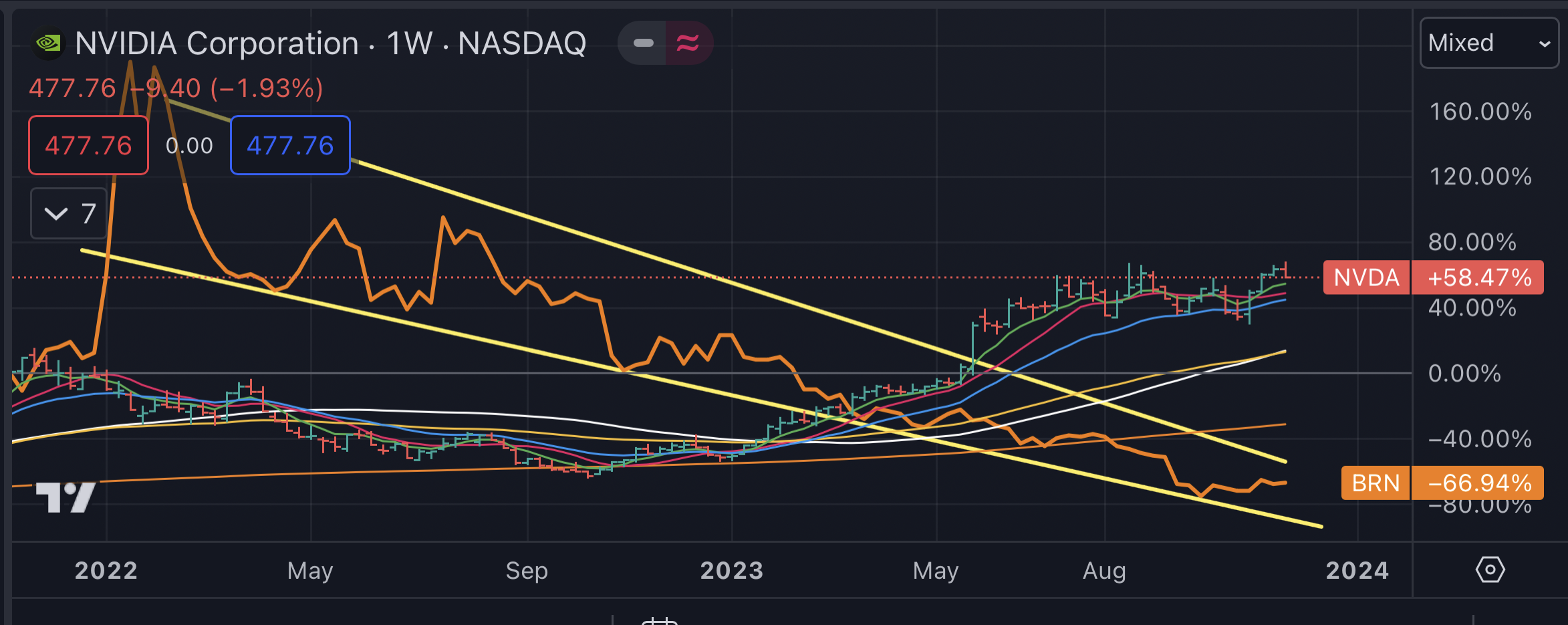
Task: Click the 0.00% price scale label
Action: [x=1464, y=374]
